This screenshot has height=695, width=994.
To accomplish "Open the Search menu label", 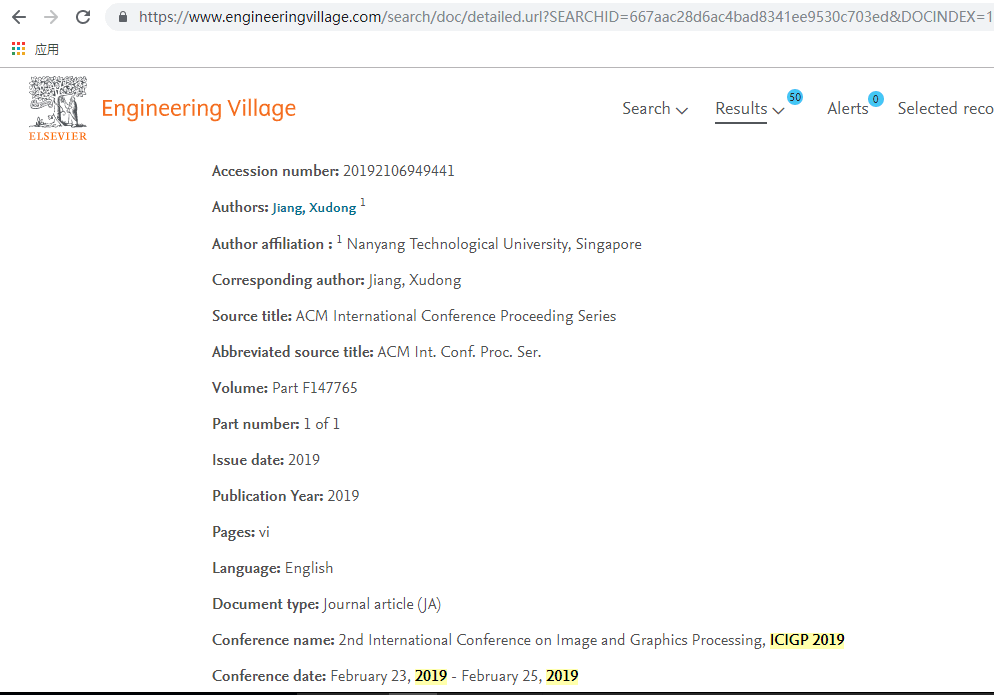I will pyautogui.click(x=646, y=108).
